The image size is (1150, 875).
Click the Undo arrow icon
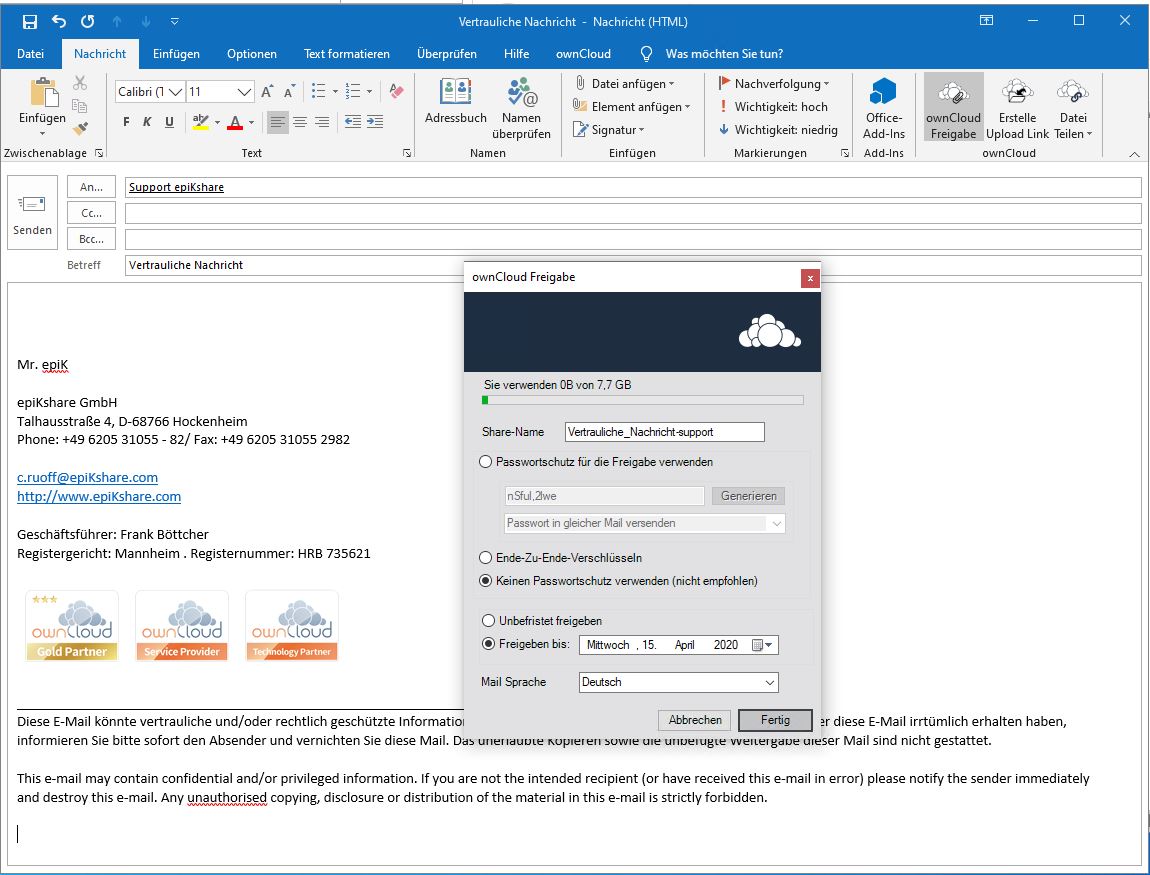pos(59,21)
